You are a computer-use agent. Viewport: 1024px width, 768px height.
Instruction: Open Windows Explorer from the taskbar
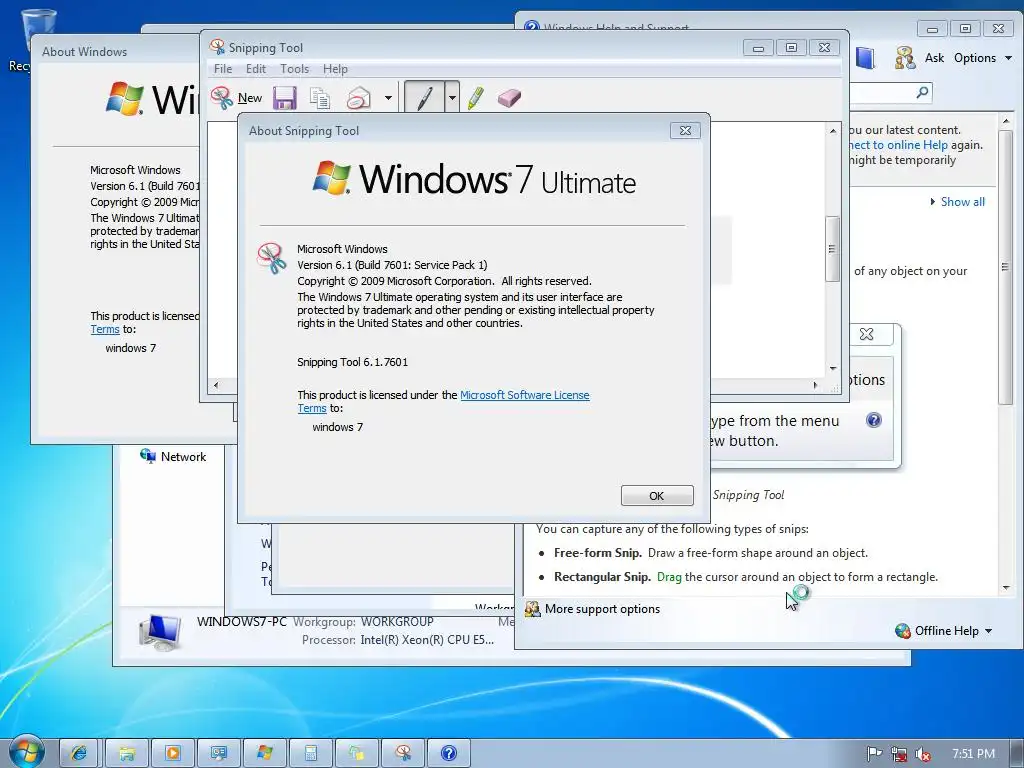coord(127,753)
